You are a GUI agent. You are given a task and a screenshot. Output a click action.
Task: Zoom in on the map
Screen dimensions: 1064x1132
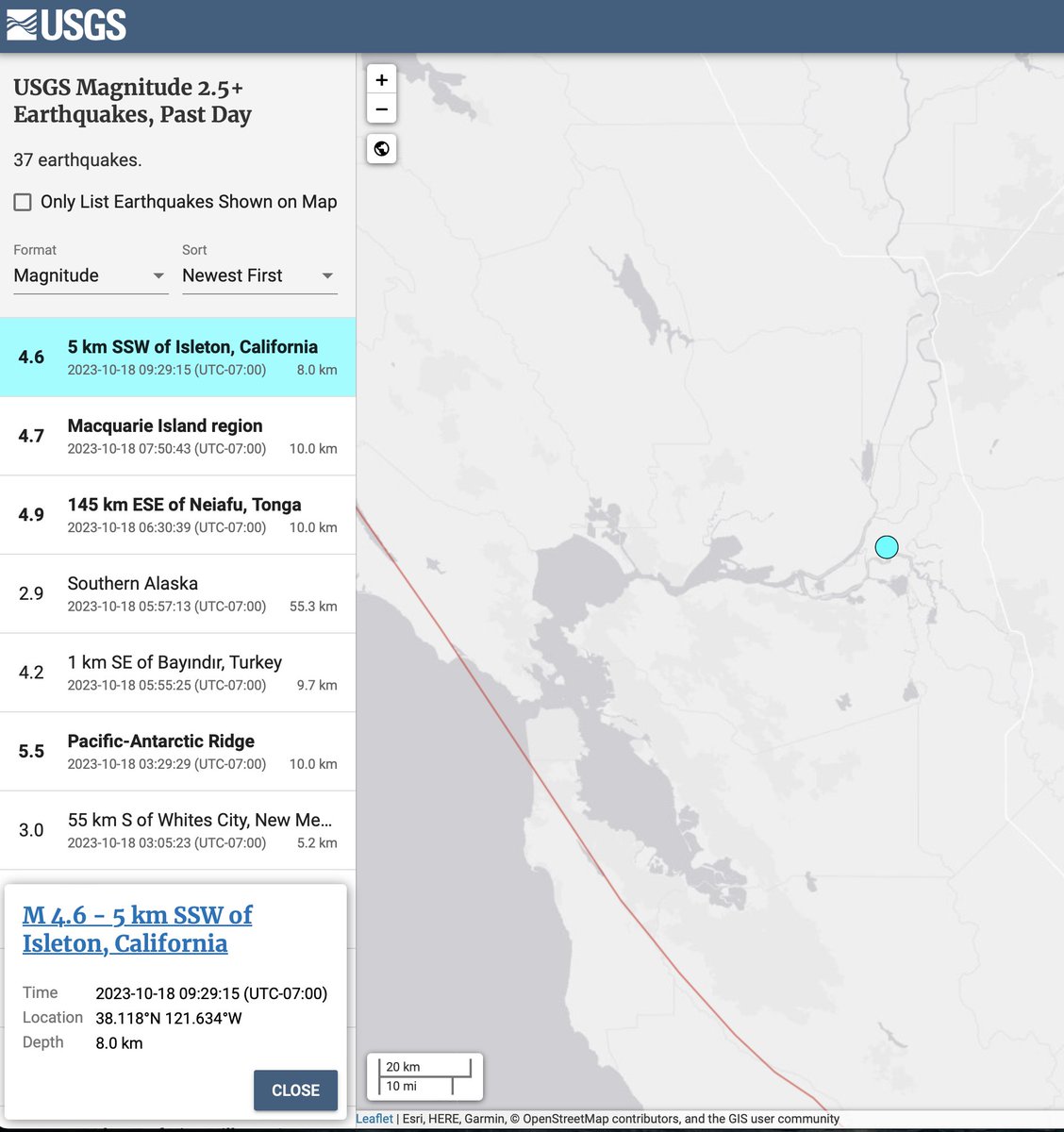point(381,80)
